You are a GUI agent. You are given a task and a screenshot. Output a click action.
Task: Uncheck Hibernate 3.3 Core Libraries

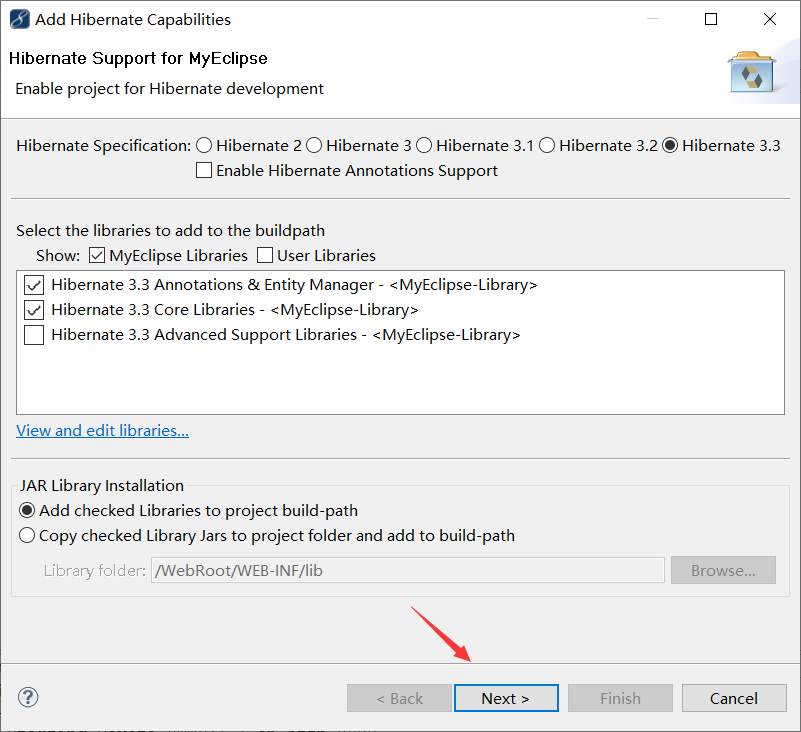pos(34,310)
